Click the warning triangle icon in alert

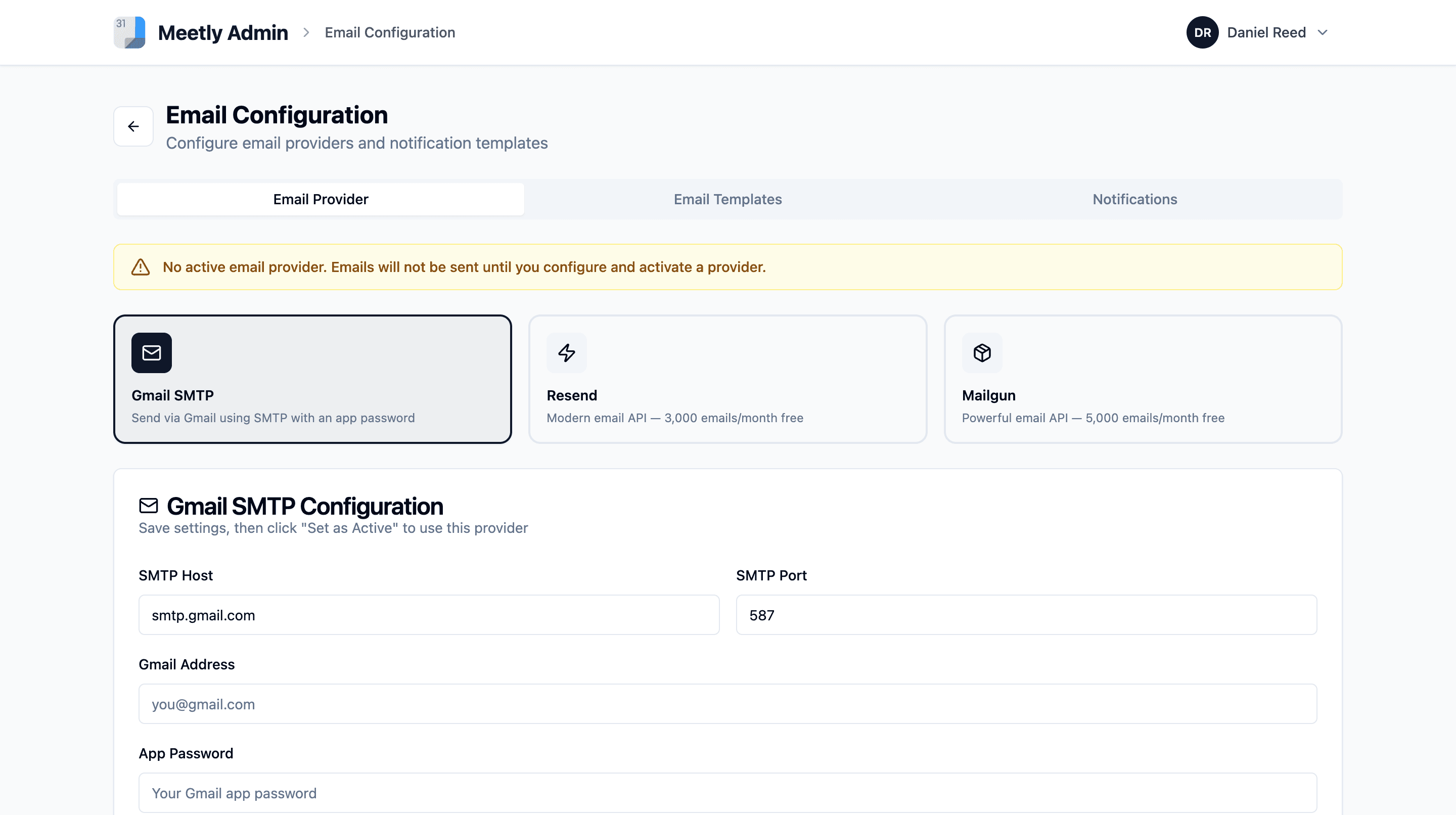[141, 267]
